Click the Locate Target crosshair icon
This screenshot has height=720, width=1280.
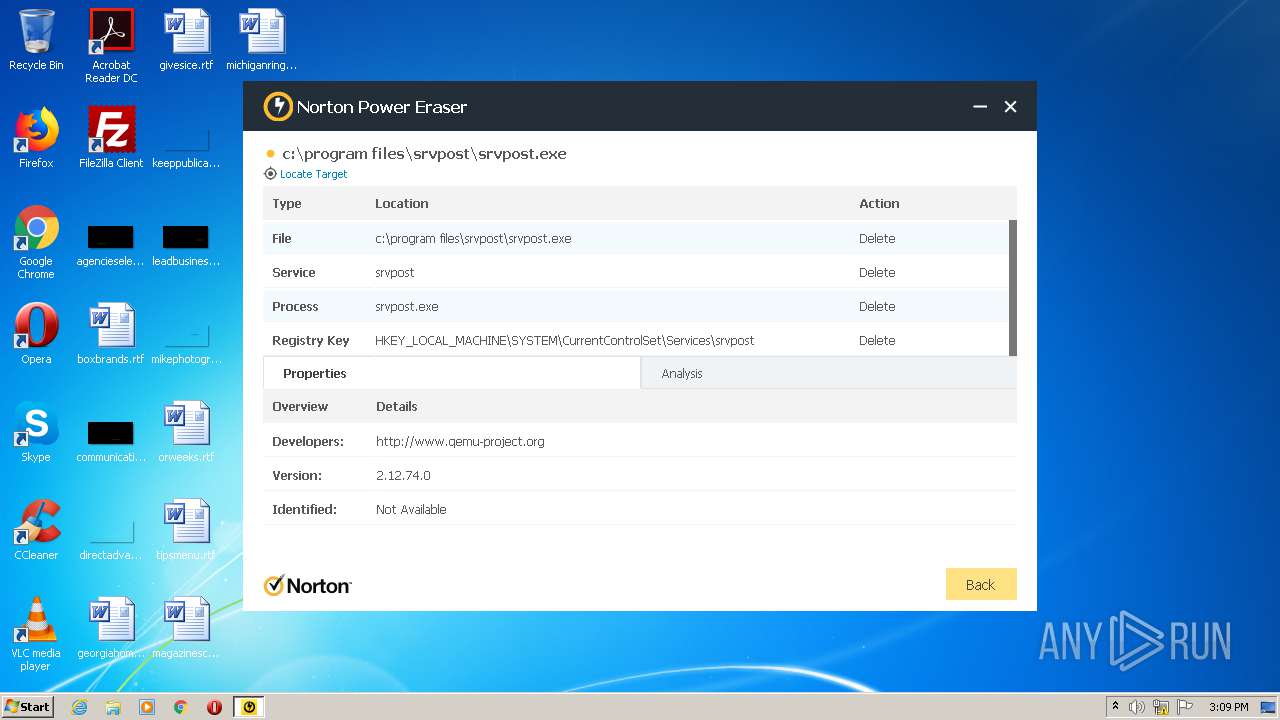pyautogui.click(x=270, y=174)
